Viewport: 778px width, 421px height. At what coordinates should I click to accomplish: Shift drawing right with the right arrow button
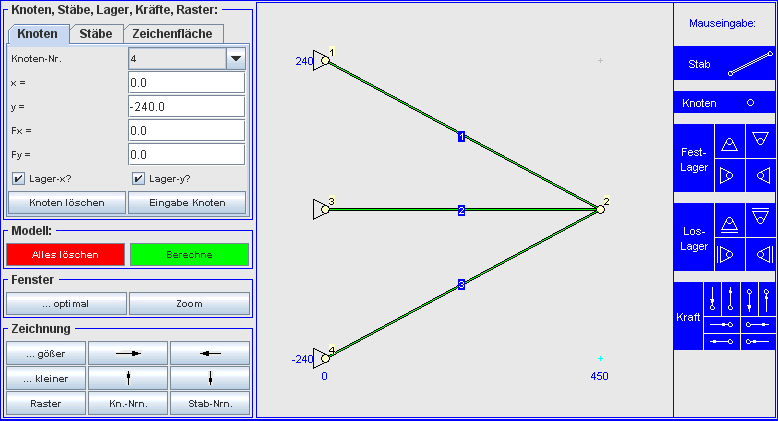(127, 353)
